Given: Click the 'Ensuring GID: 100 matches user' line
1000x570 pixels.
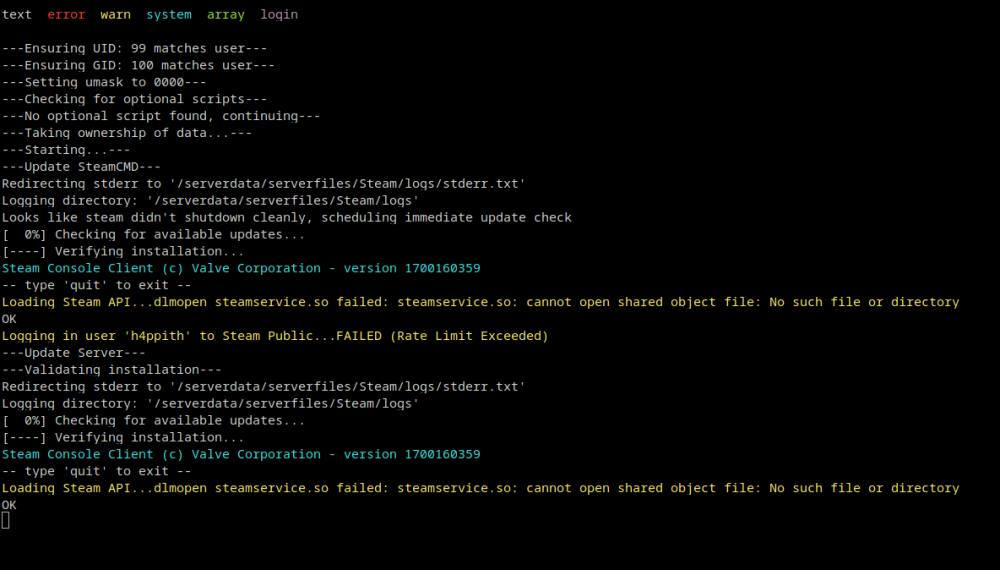Looking at the screenshot, I should point(138,65).
